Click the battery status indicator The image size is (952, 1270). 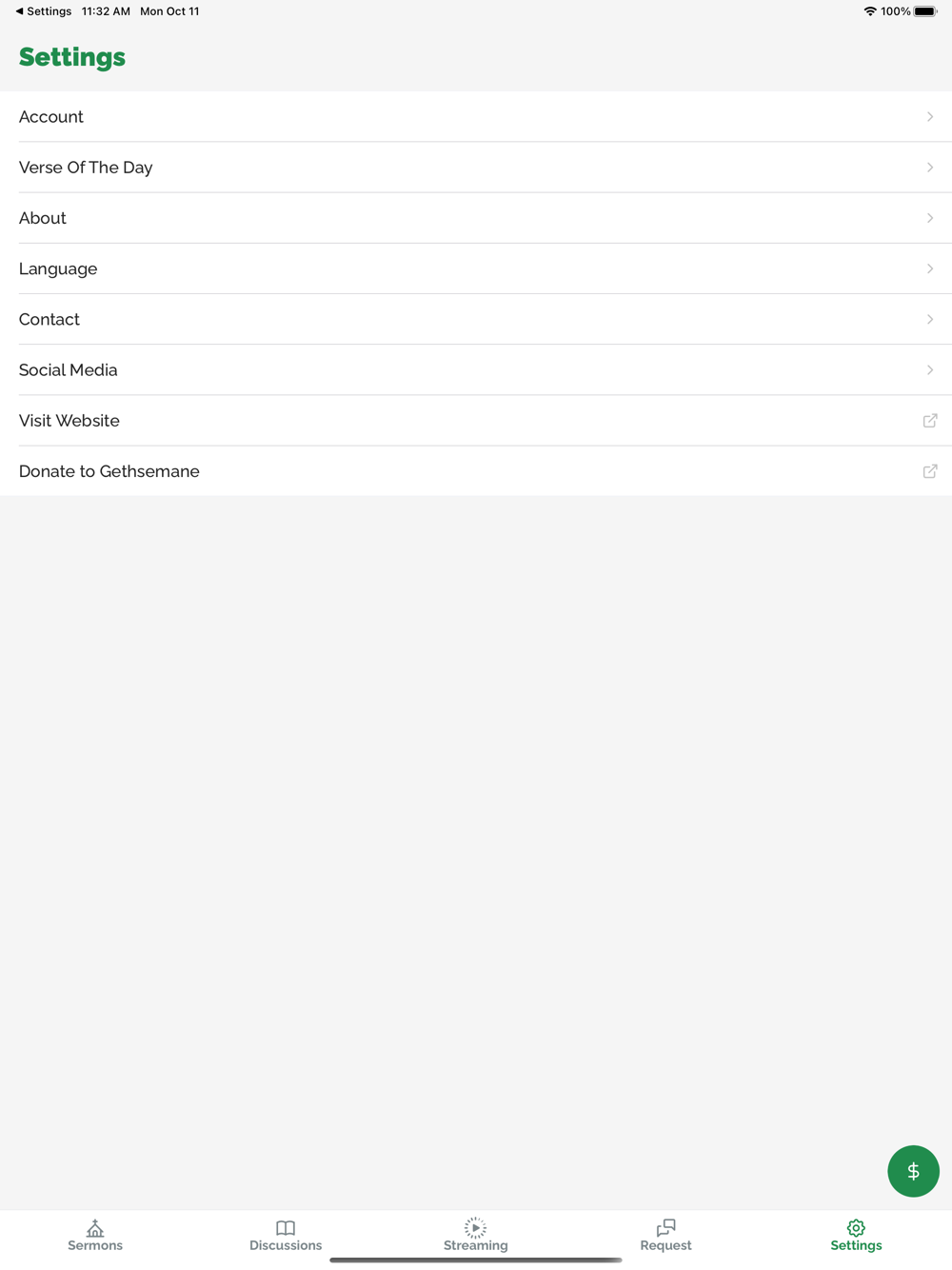coord(925,11)
